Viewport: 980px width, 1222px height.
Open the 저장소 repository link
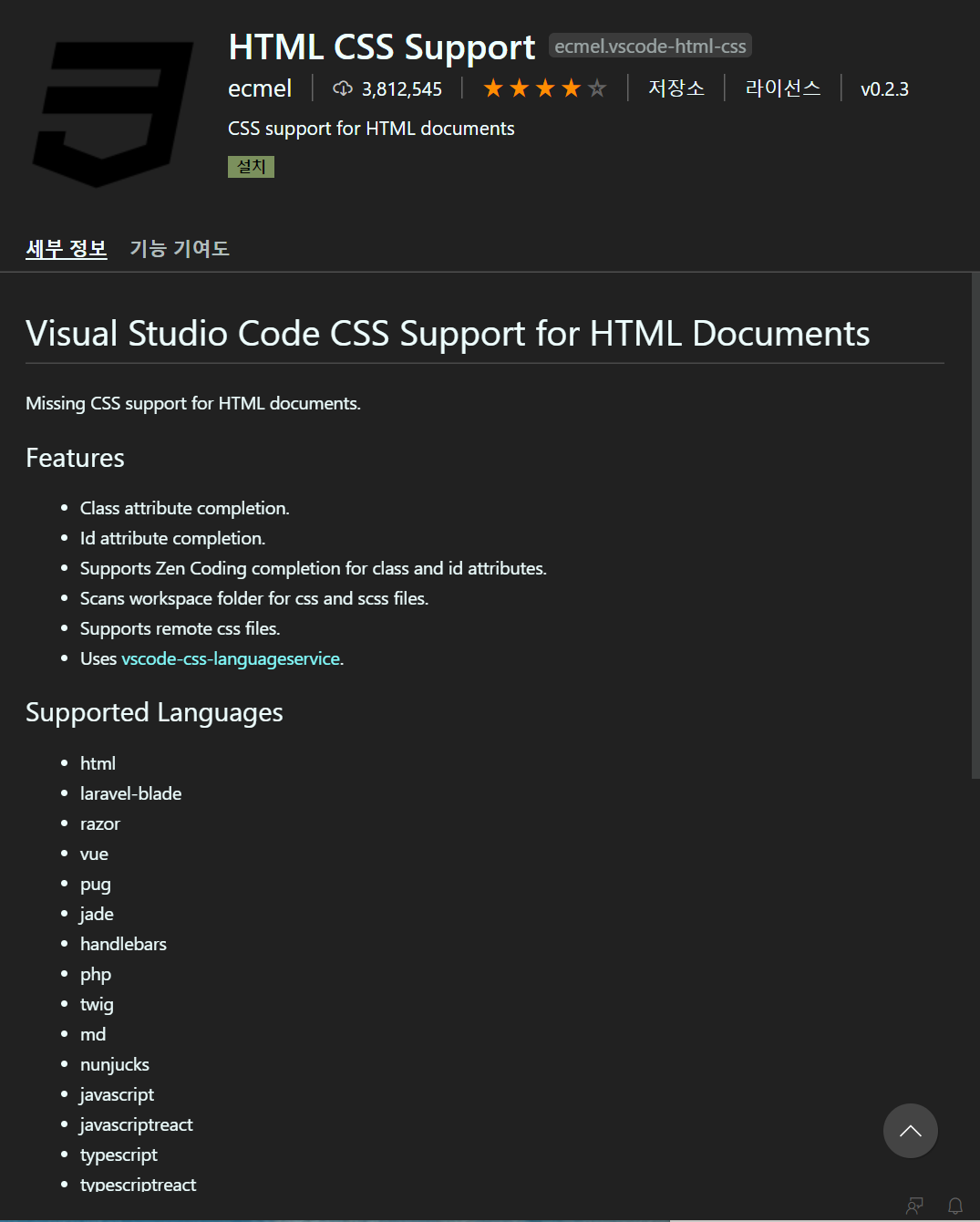[x=676, y=88]
